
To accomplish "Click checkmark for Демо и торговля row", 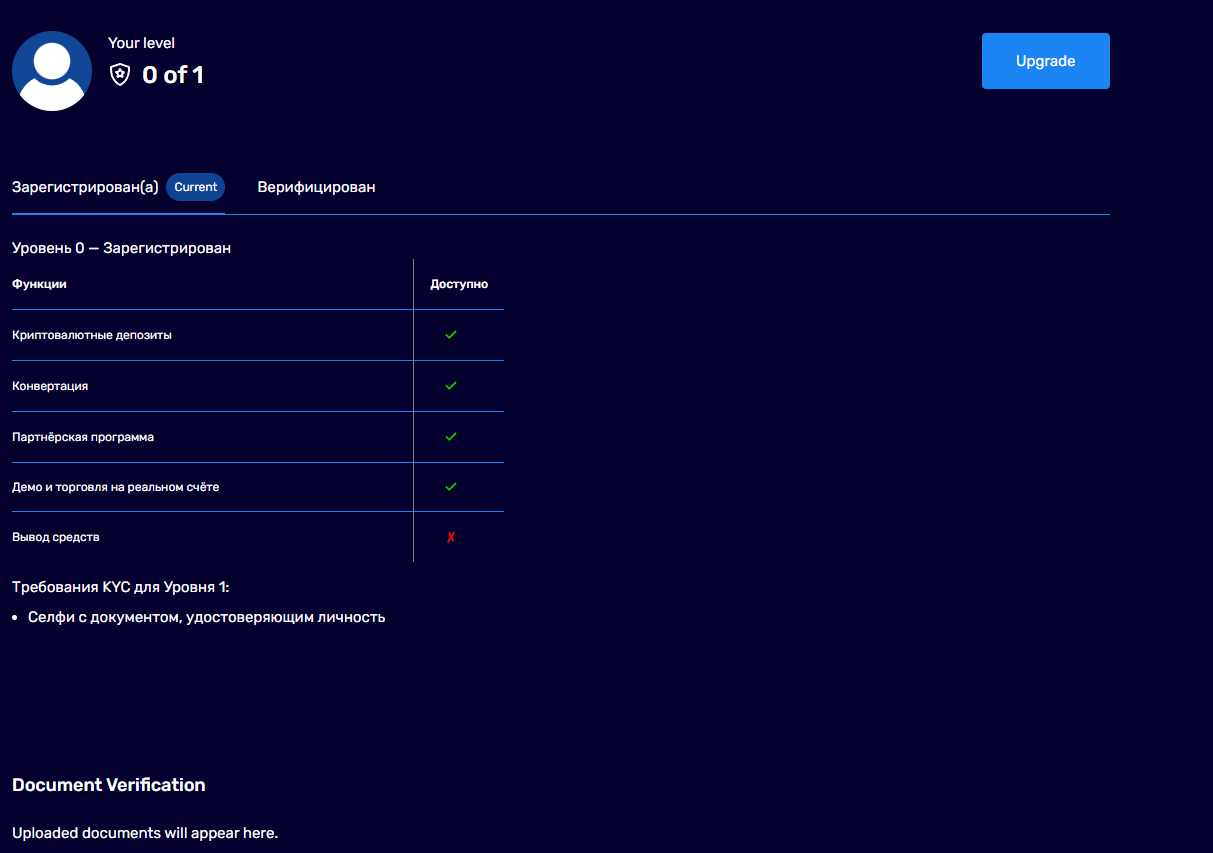I will [451, 487].
